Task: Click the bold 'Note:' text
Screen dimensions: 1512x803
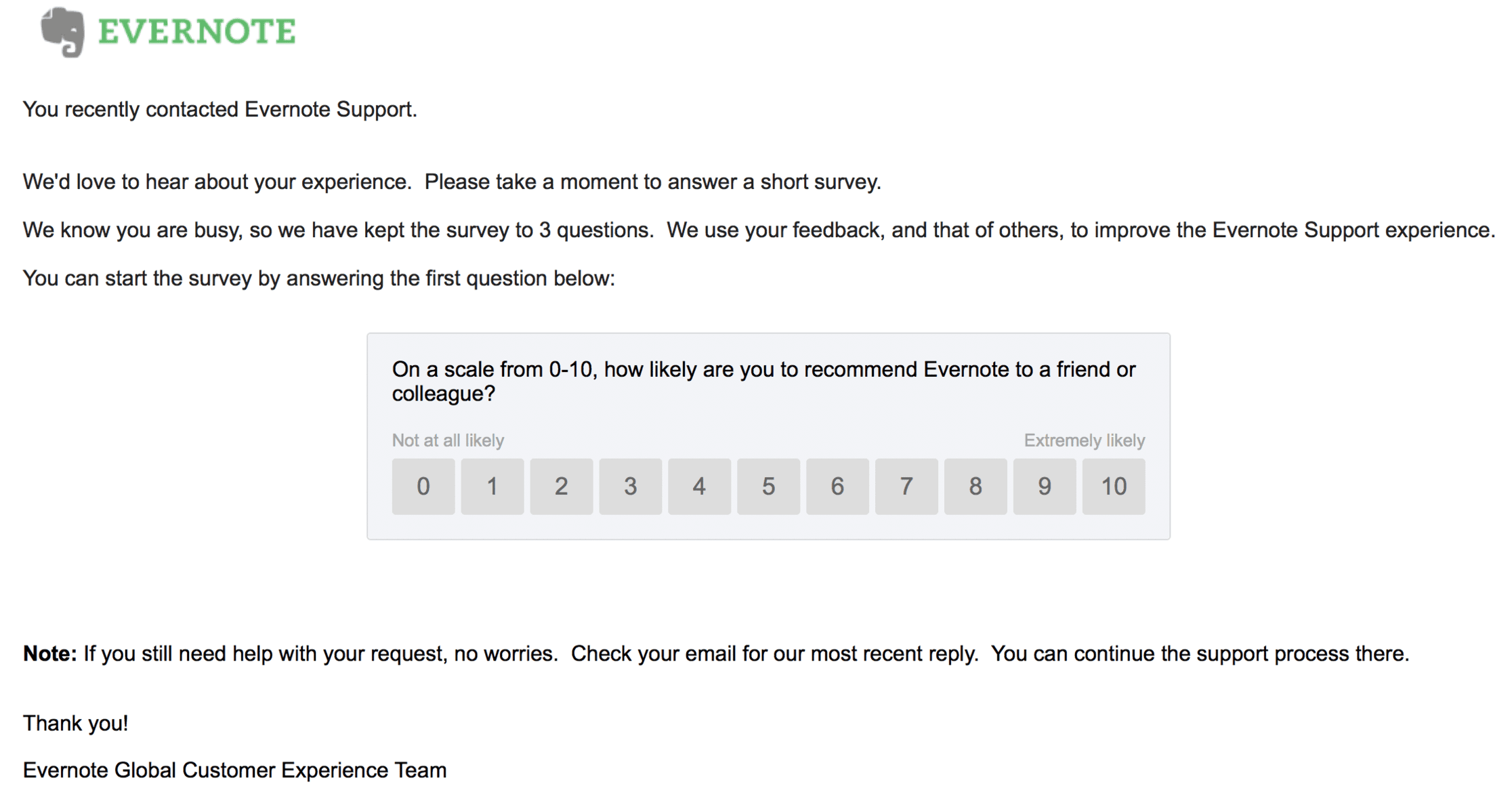Action: click(x=50, y=653)
